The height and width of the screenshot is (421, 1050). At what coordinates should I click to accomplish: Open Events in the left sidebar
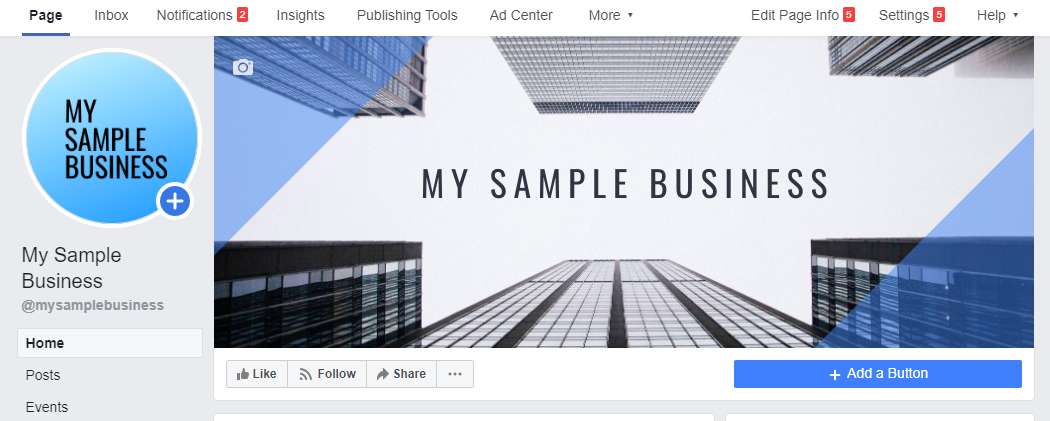pyautogui.click(x=47, y=407)
